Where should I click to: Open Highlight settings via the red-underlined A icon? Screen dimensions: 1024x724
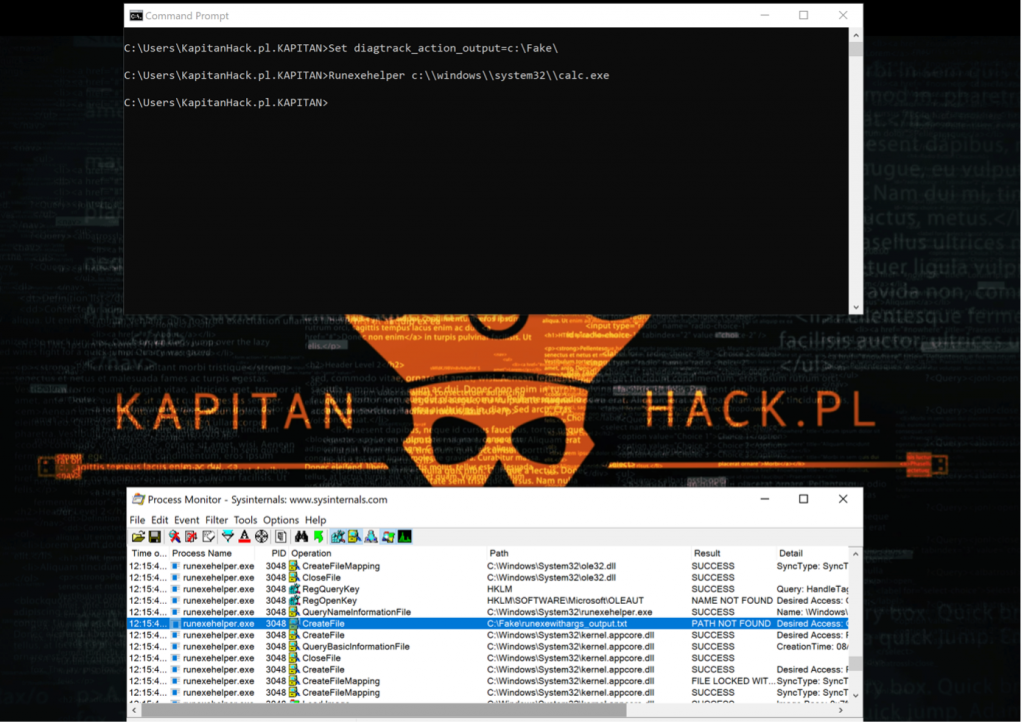244,537
